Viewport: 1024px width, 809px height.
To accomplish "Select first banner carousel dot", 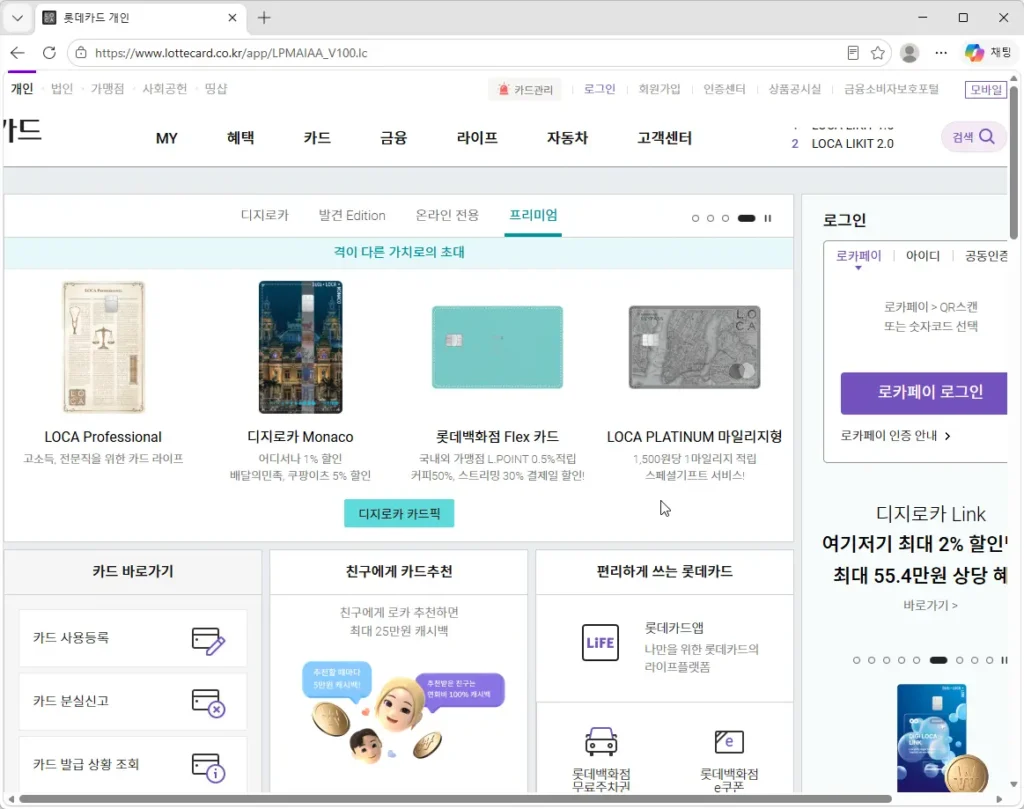I will click(856, 660).
